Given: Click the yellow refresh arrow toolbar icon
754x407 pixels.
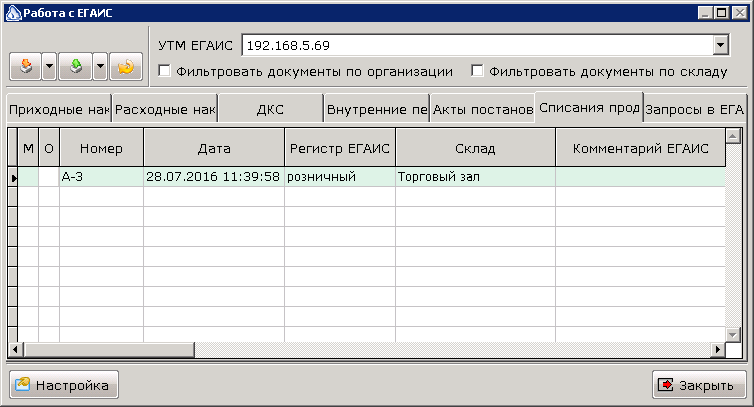Looking at the screenshot, I should pos(126,66).
